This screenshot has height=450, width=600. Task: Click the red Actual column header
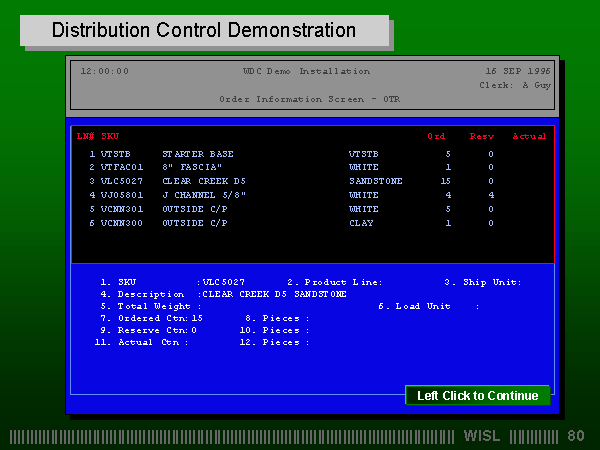coord(529,136)
